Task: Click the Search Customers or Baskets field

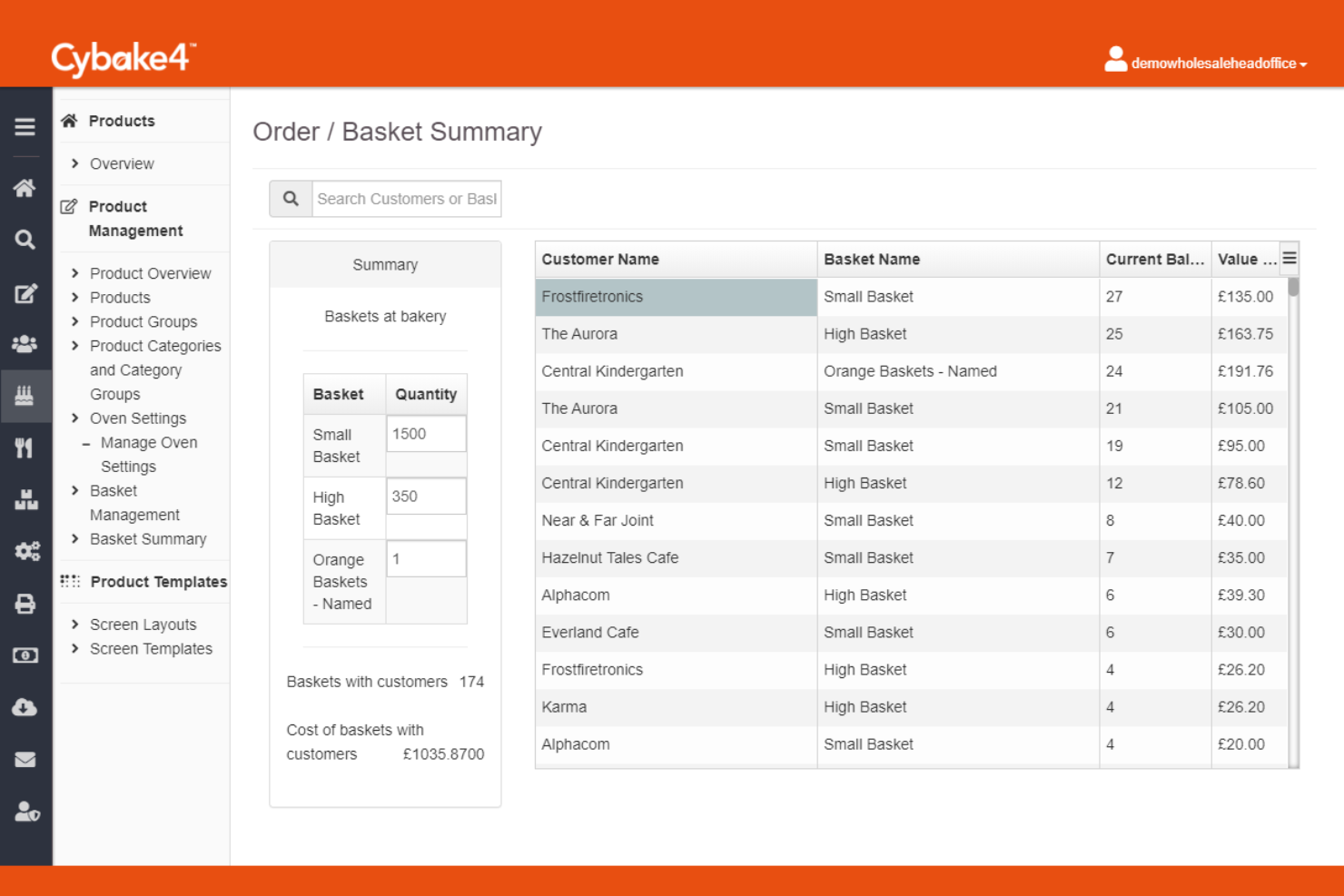Action: [406, 199]
